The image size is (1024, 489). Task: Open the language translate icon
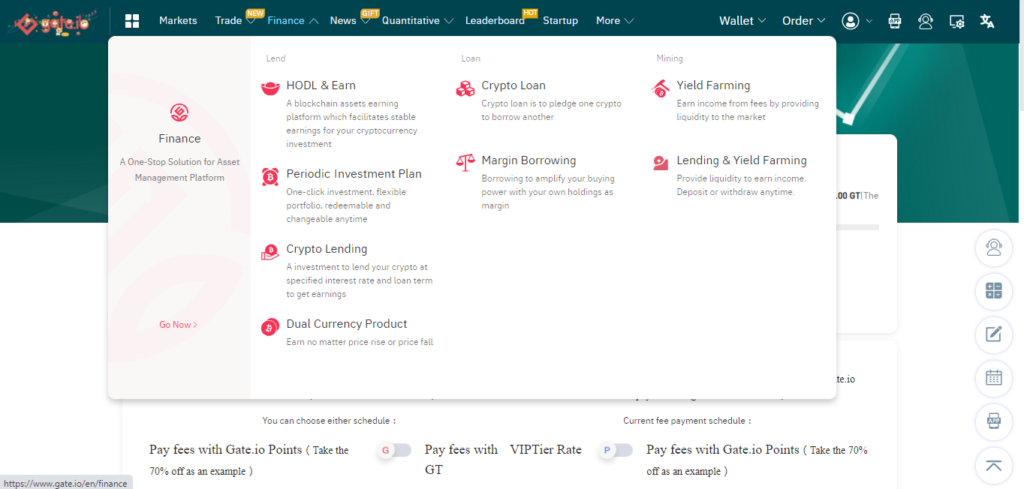click(987, 21)
